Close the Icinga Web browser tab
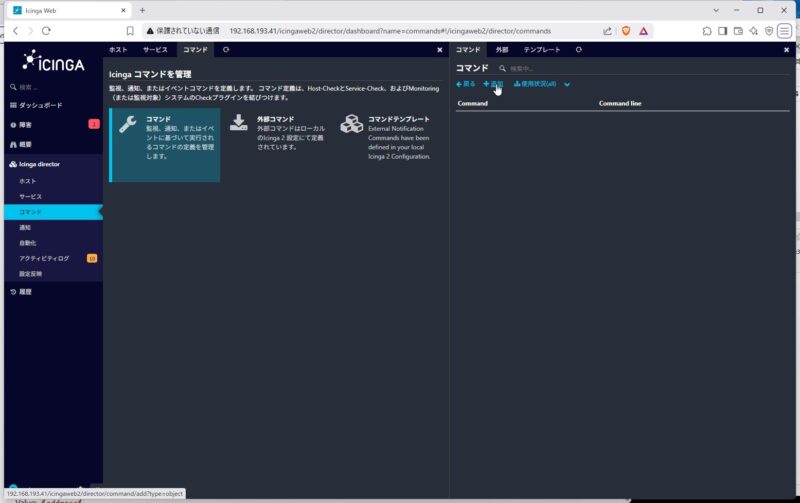Screen dimensions: 800x503 [x=123, y=10]
